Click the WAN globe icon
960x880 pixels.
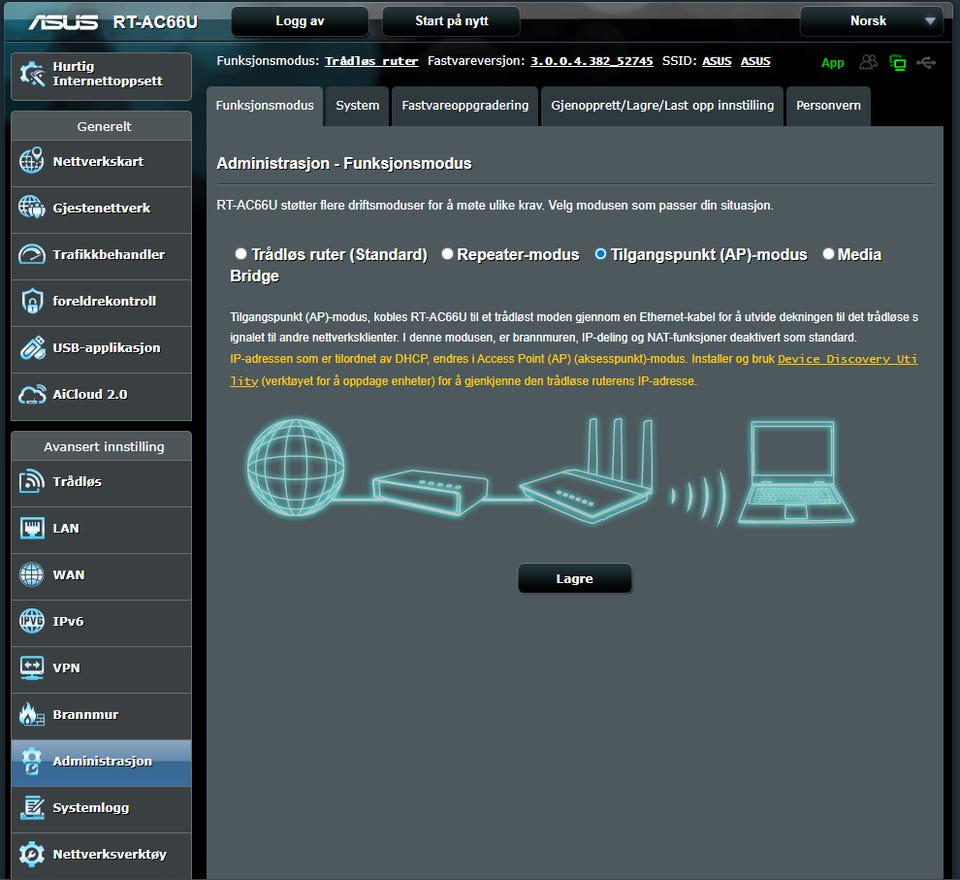pyautogui.click(x=32, y=574)
